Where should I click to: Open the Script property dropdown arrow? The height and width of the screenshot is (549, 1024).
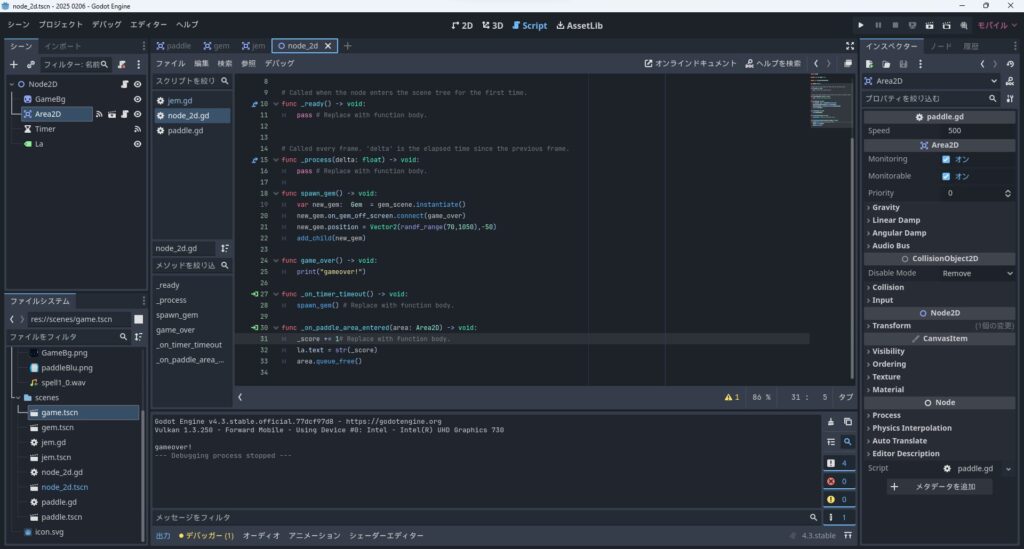pyautogui.click(x=1008, y=469)
